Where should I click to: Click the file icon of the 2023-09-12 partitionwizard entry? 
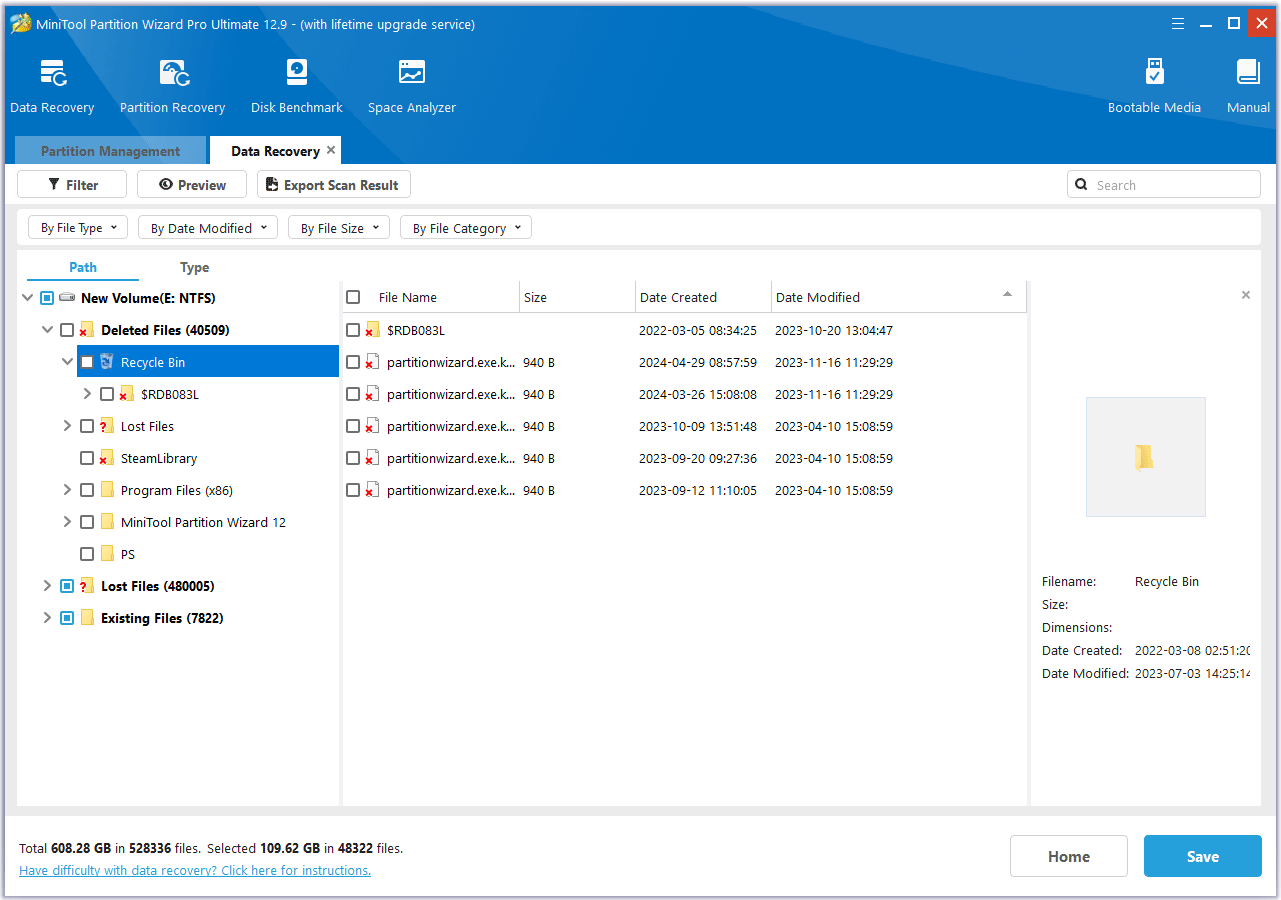(x=373, y=490)
